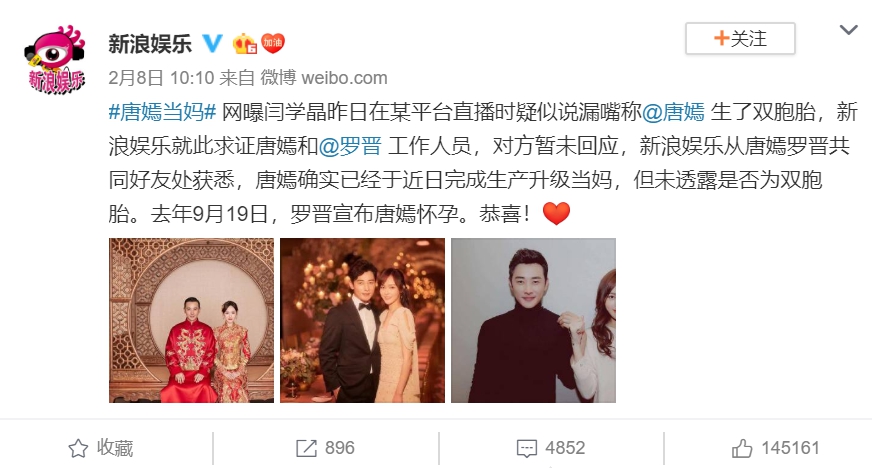Open the 新浪娱乐 account name
The image size is (872, 468).
(x=150, y=43)
